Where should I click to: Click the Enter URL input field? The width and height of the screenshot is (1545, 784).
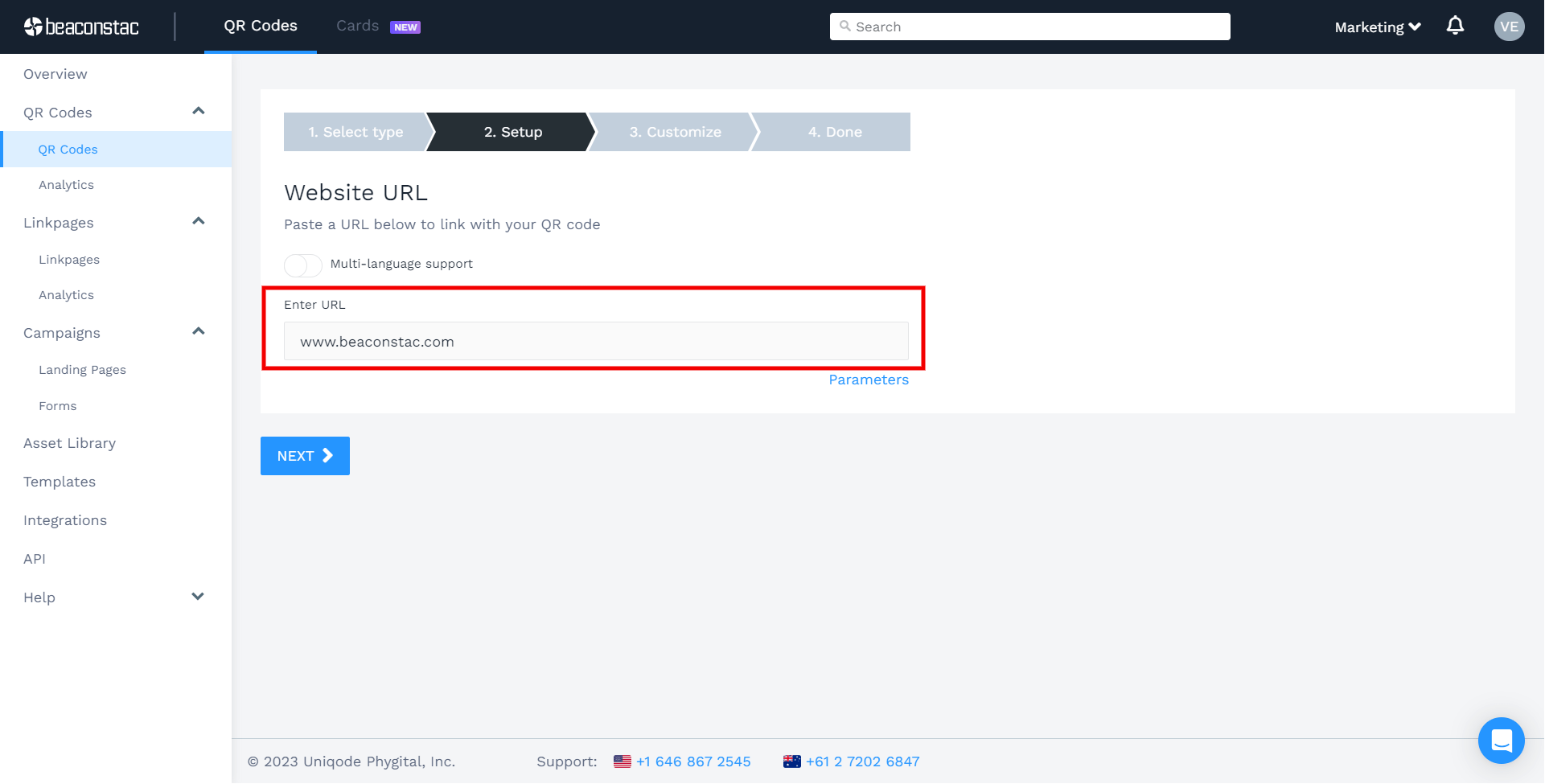coord(595,342)
